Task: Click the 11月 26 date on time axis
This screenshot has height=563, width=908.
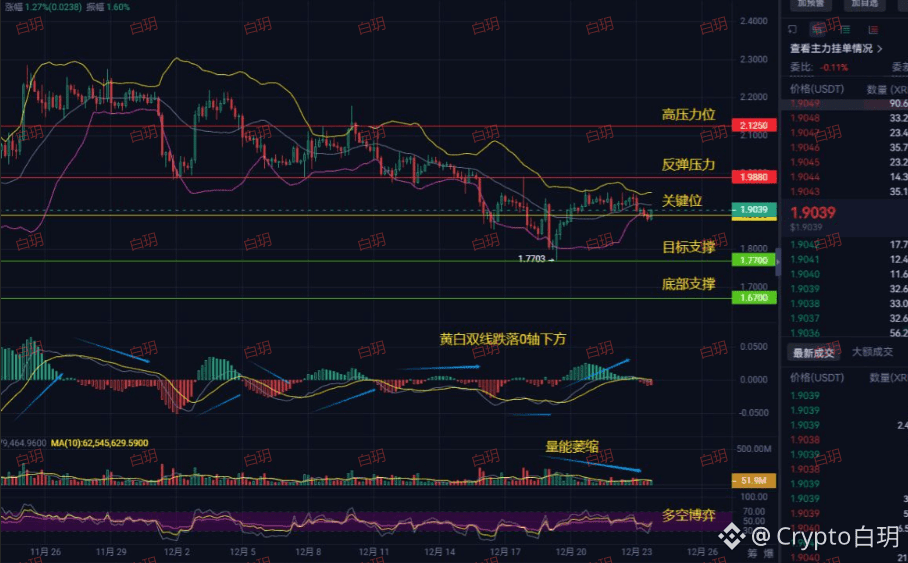Action: coord(46,552)
